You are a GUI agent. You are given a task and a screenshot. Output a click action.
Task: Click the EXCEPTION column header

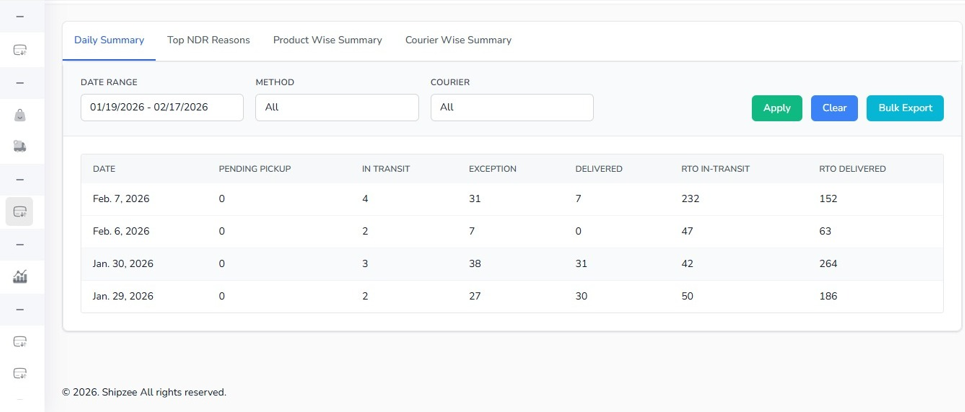(x=492, y=169)
